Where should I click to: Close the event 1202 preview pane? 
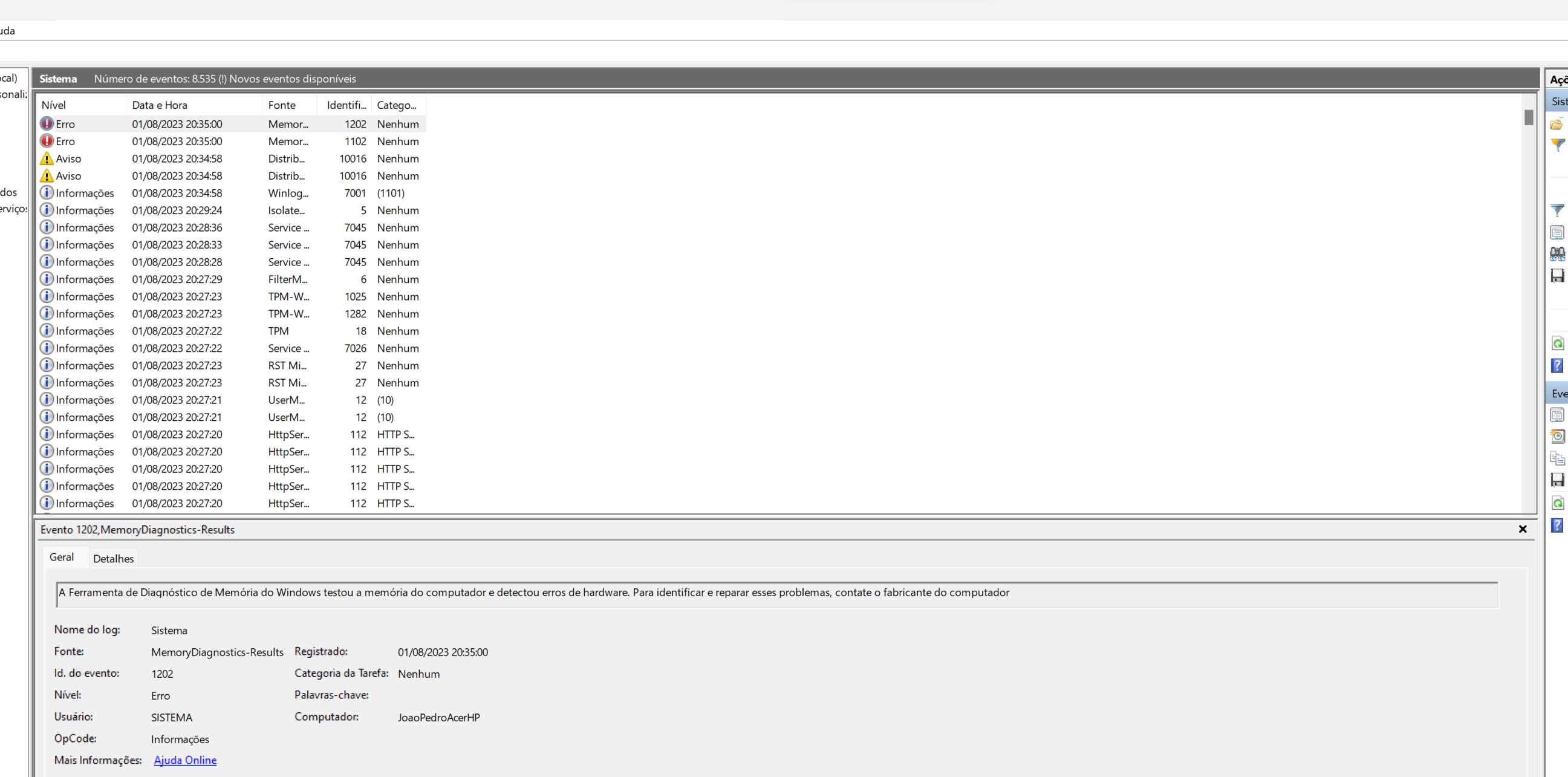click(1523, 529)
